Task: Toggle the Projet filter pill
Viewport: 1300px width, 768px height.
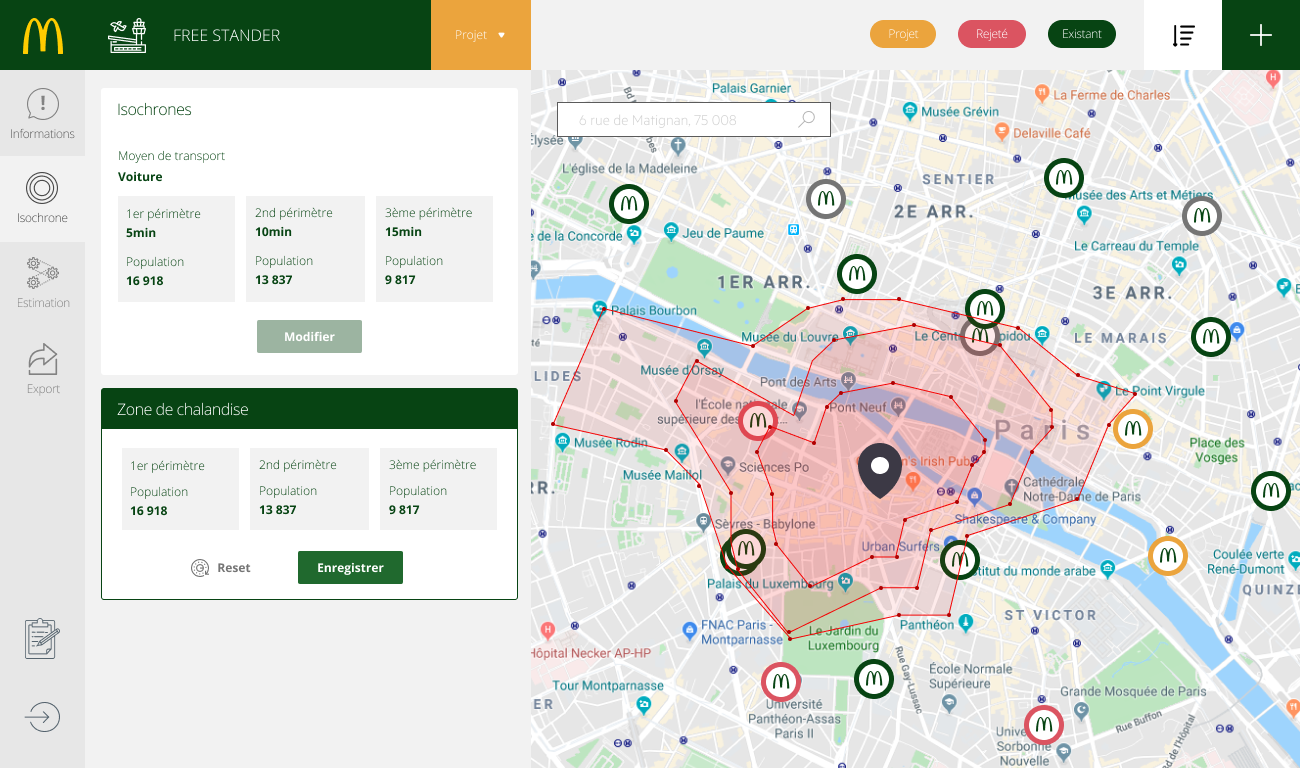Action: pyautogui.click(x=903, y=34)
